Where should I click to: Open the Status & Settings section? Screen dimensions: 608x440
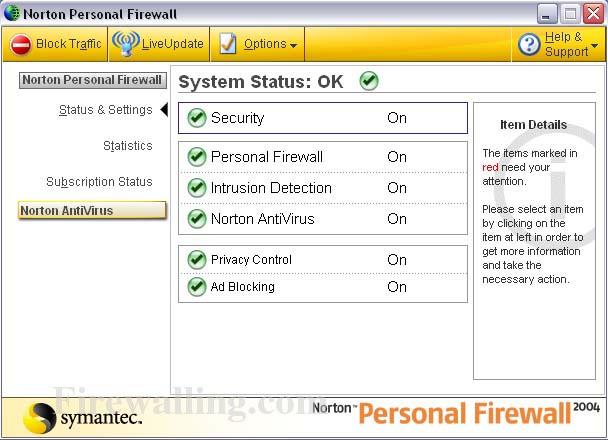105,110
